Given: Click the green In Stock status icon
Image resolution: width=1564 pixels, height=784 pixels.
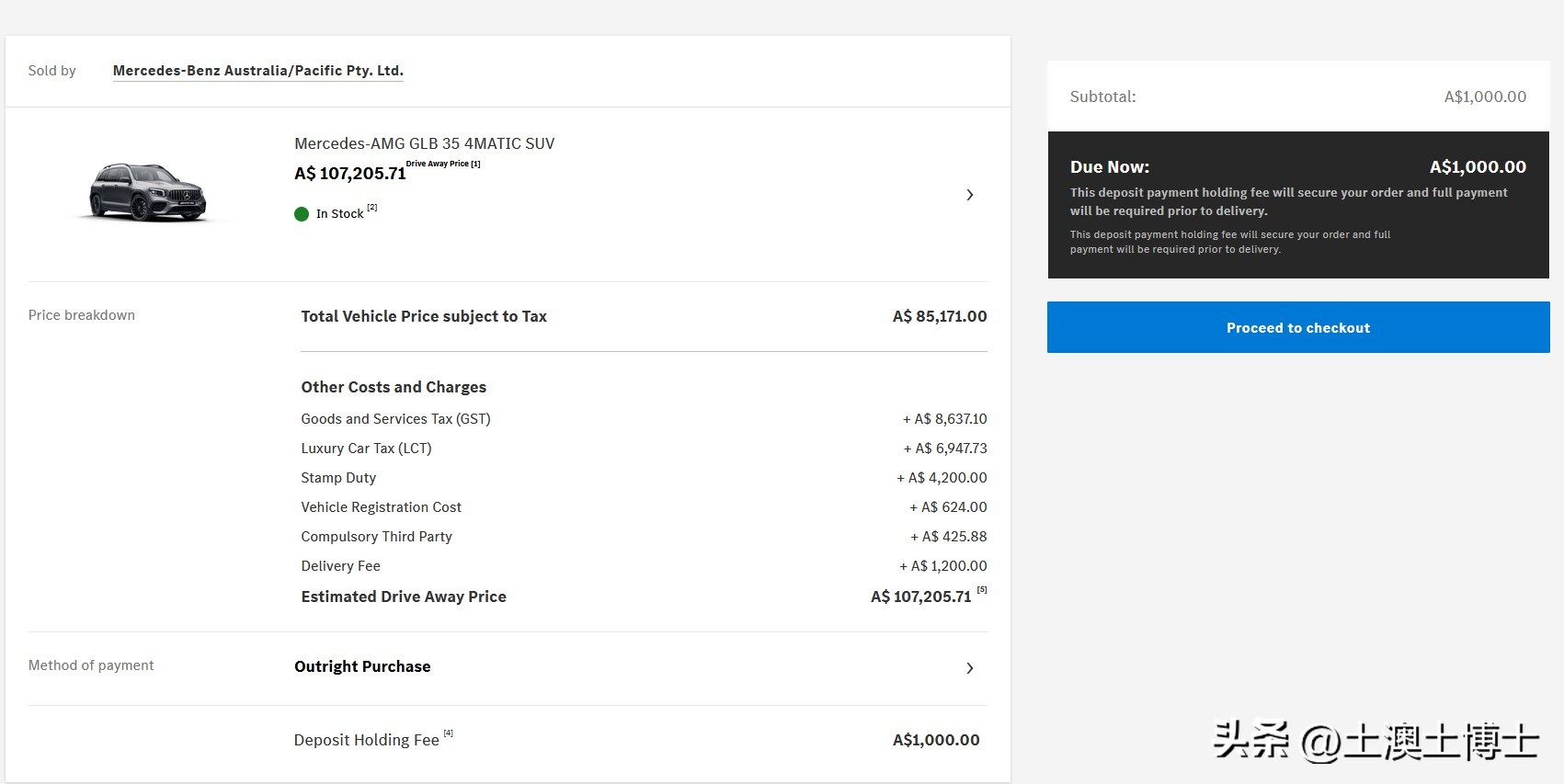Looking at the screenshot, I should 302,214.
